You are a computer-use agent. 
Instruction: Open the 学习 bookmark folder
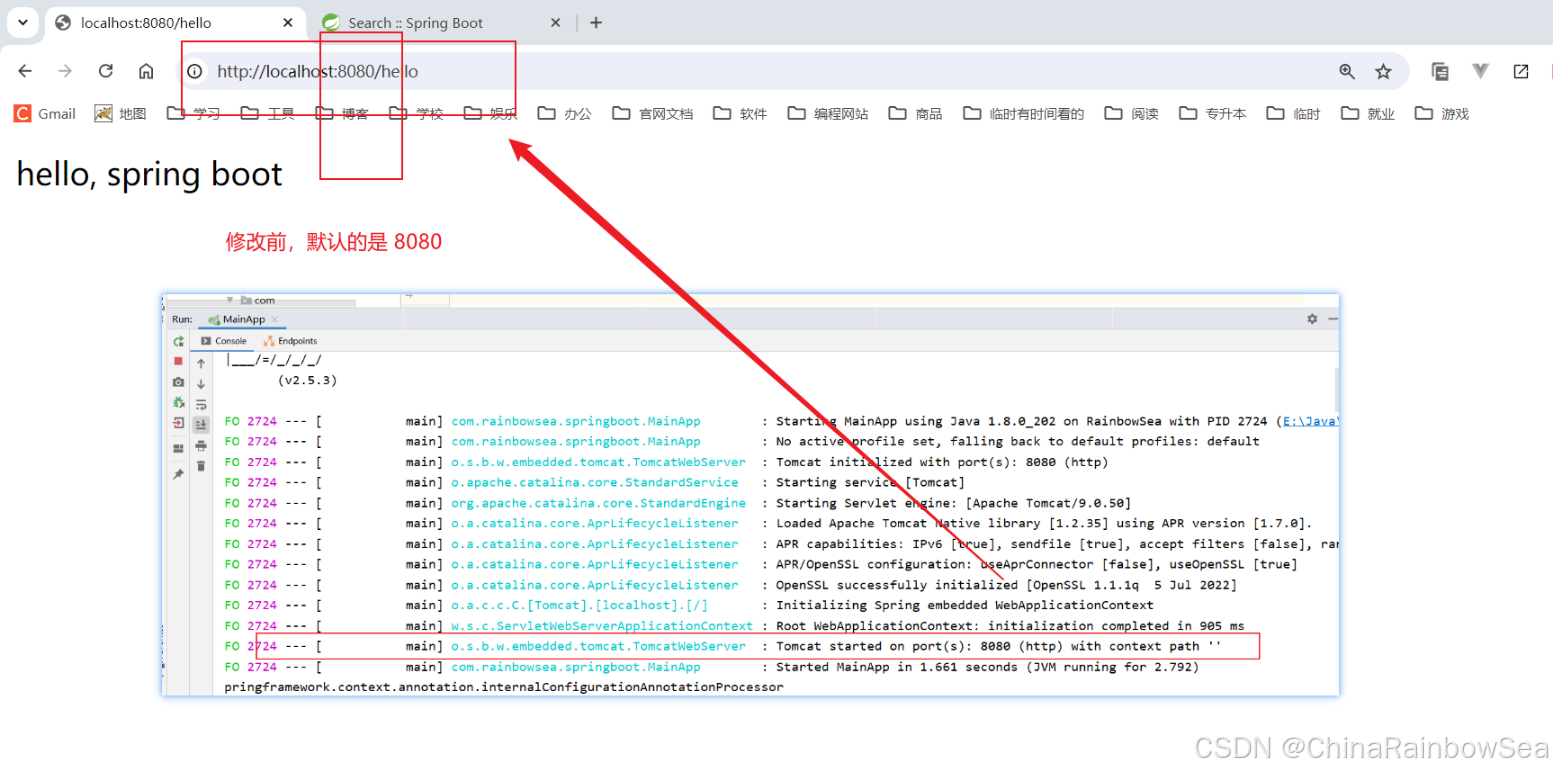tap(194, 114)
